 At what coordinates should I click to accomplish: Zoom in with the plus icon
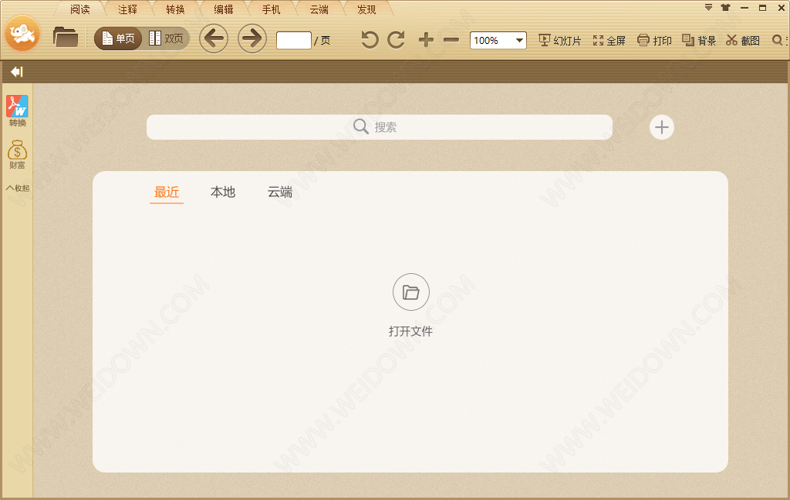tap(426, 40)
